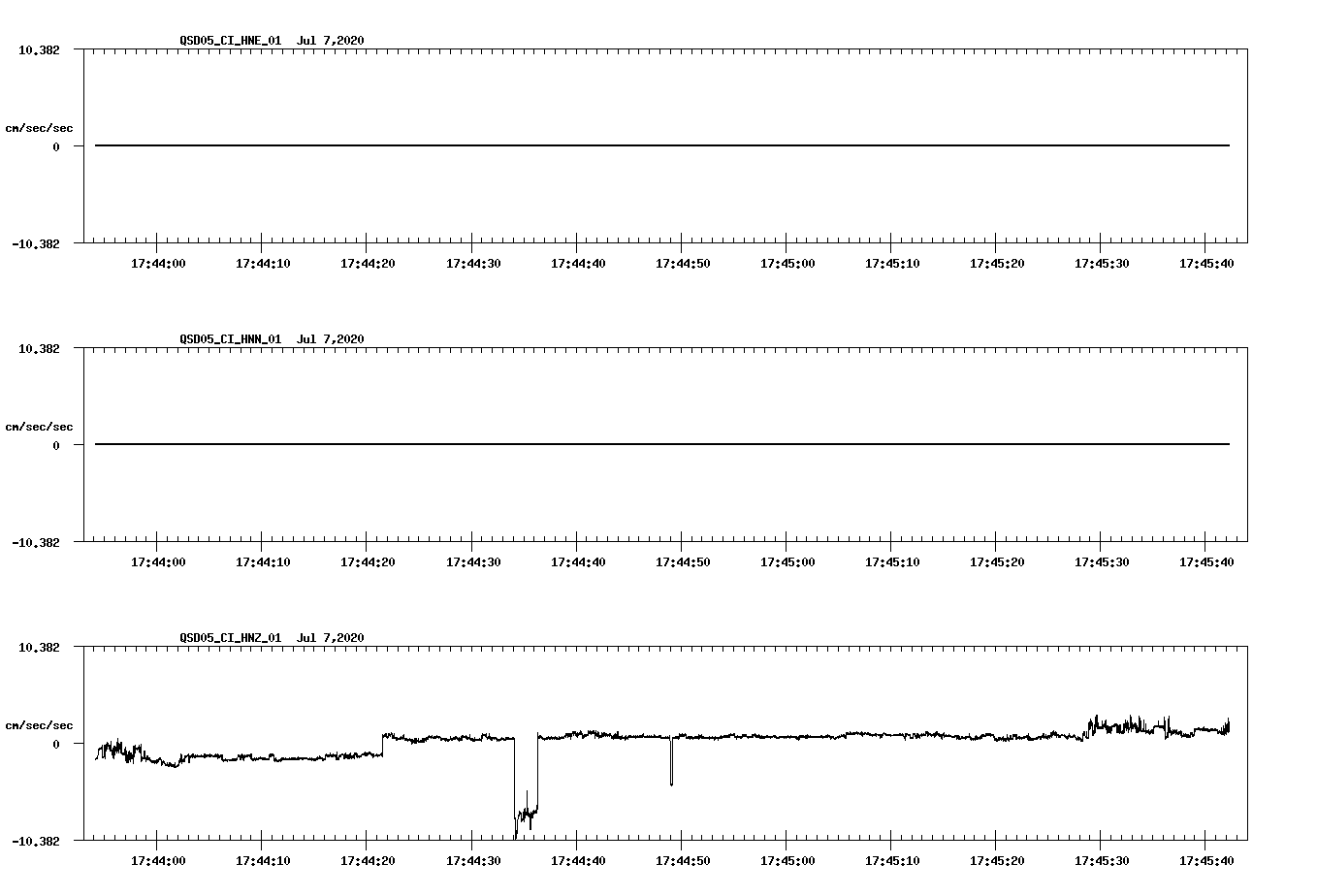Click the 17:45:40 time label under HNE plot

[x=1206, y=264]
